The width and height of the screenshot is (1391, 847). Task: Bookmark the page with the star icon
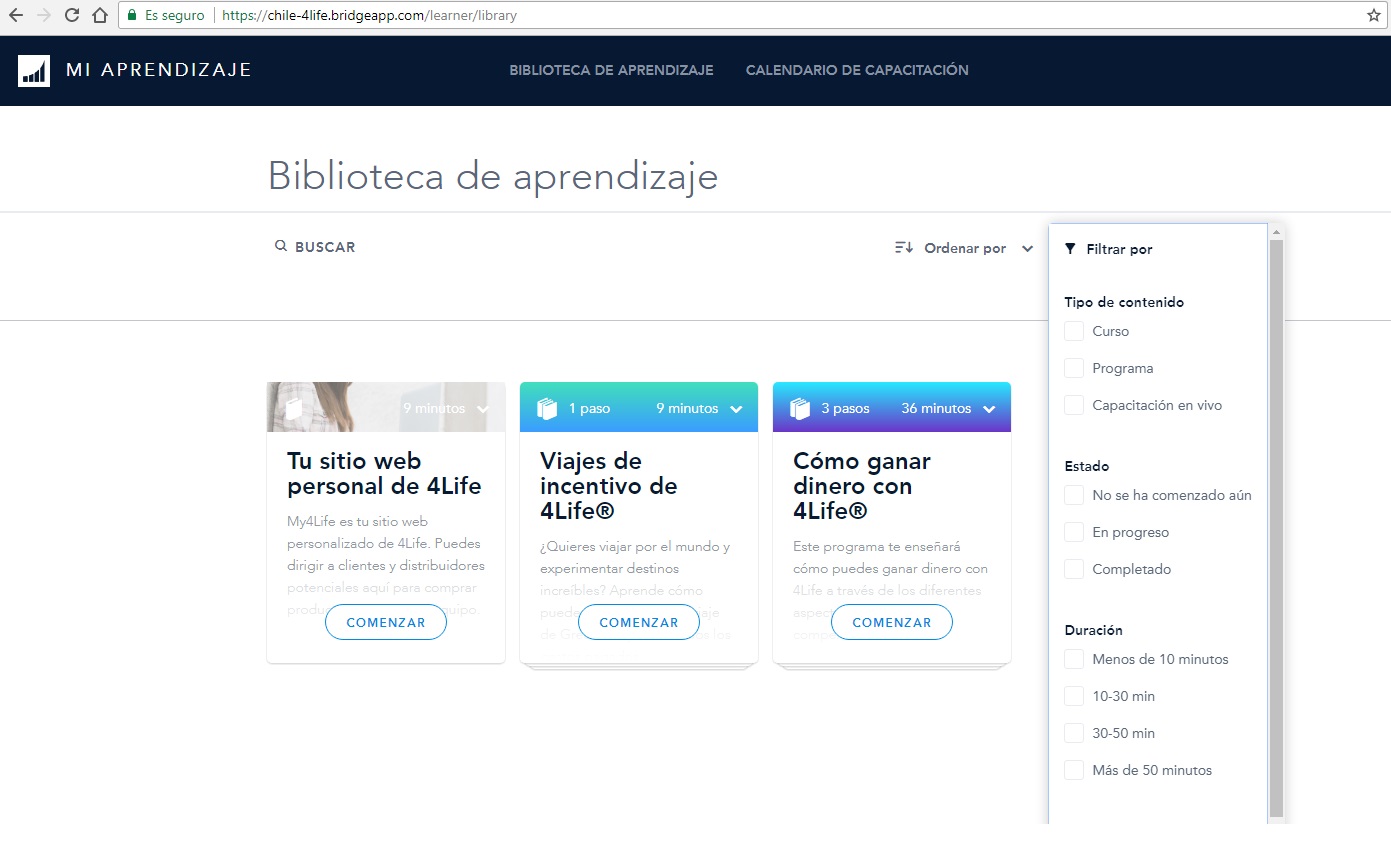[1374, 16]
